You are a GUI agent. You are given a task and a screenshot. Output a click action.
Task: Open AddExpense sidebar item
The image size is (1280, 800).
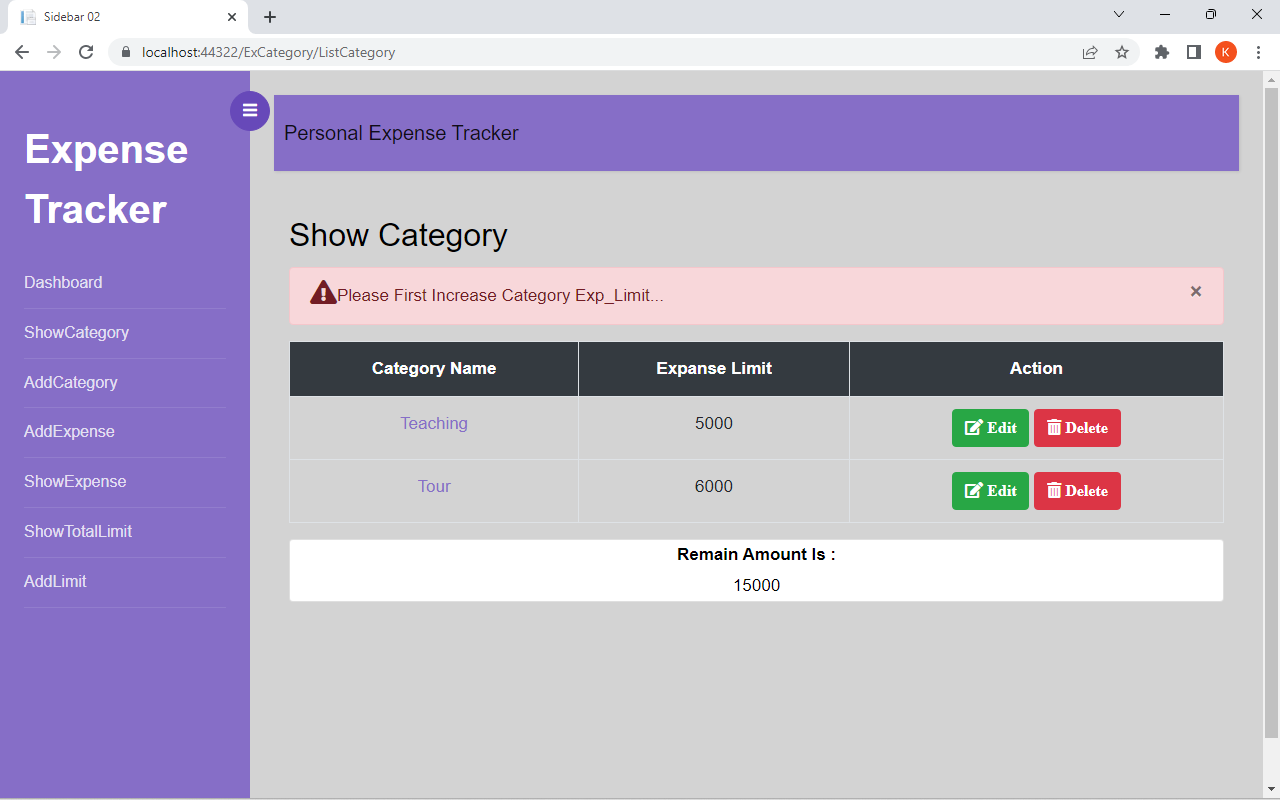69,431
